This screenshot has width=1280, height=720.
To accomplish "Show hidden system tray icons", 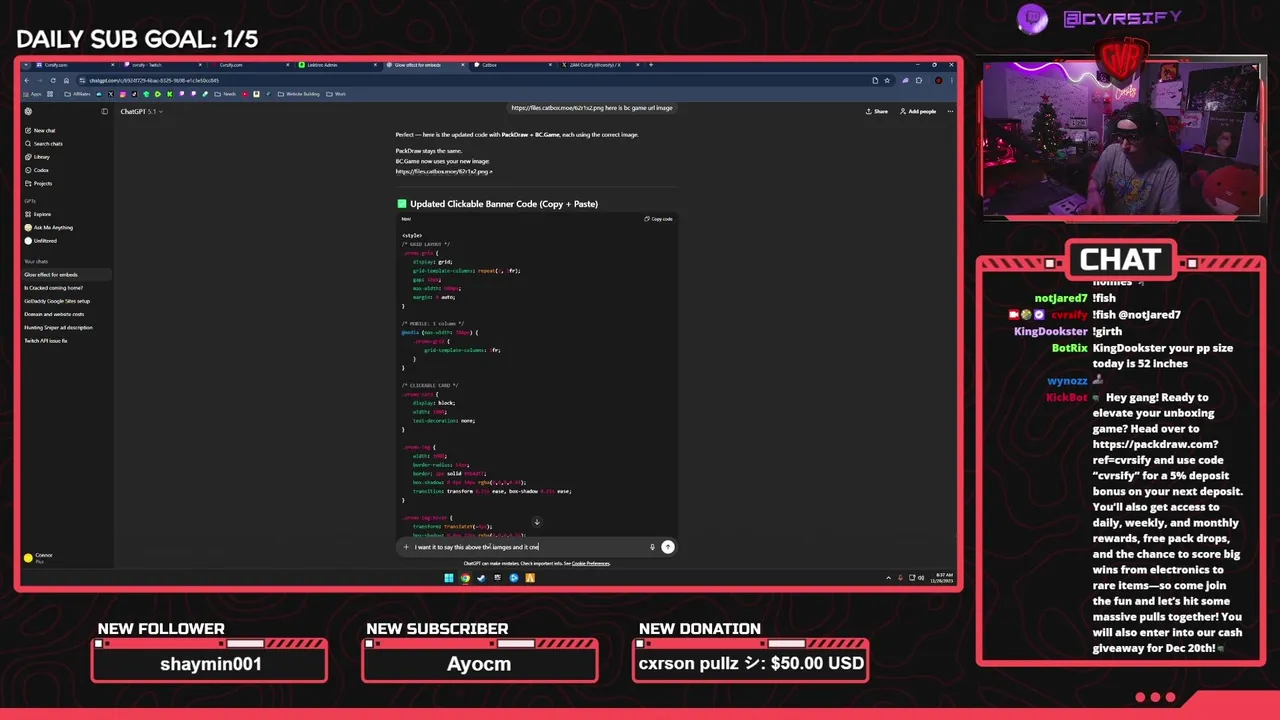I will pyautogui.click(x=888, y=577).
